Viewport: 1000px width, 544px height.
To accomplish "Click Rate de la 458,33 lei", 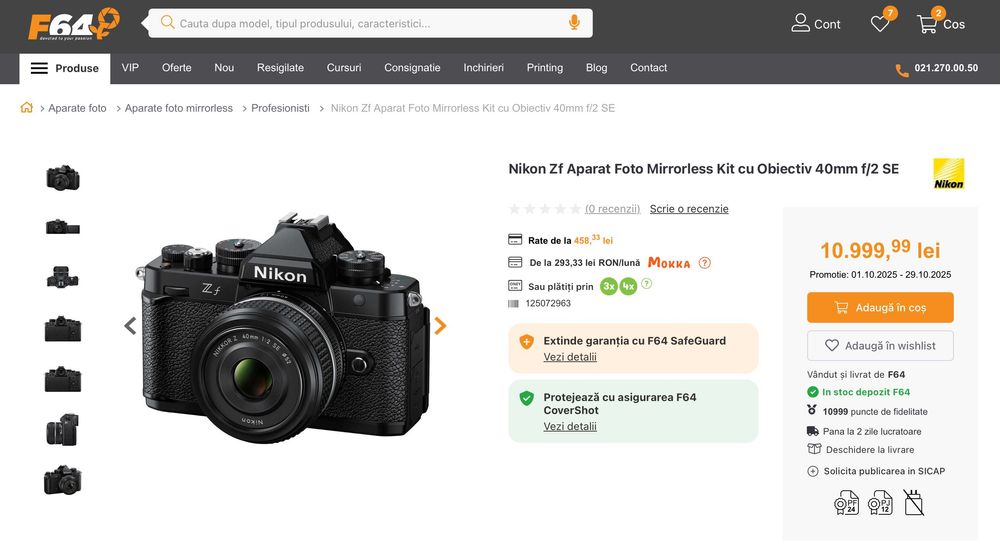I will [570, 240].
